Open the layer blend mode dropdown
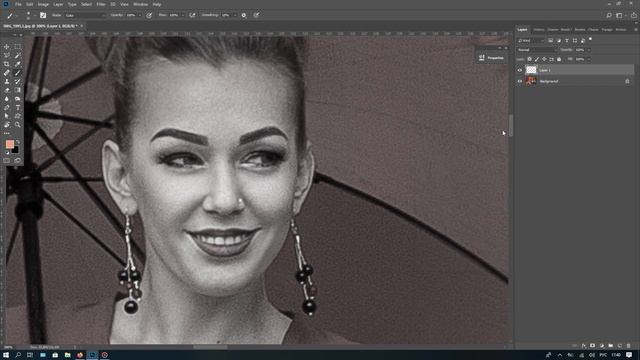Screen dimensions: 640x360 536,50
